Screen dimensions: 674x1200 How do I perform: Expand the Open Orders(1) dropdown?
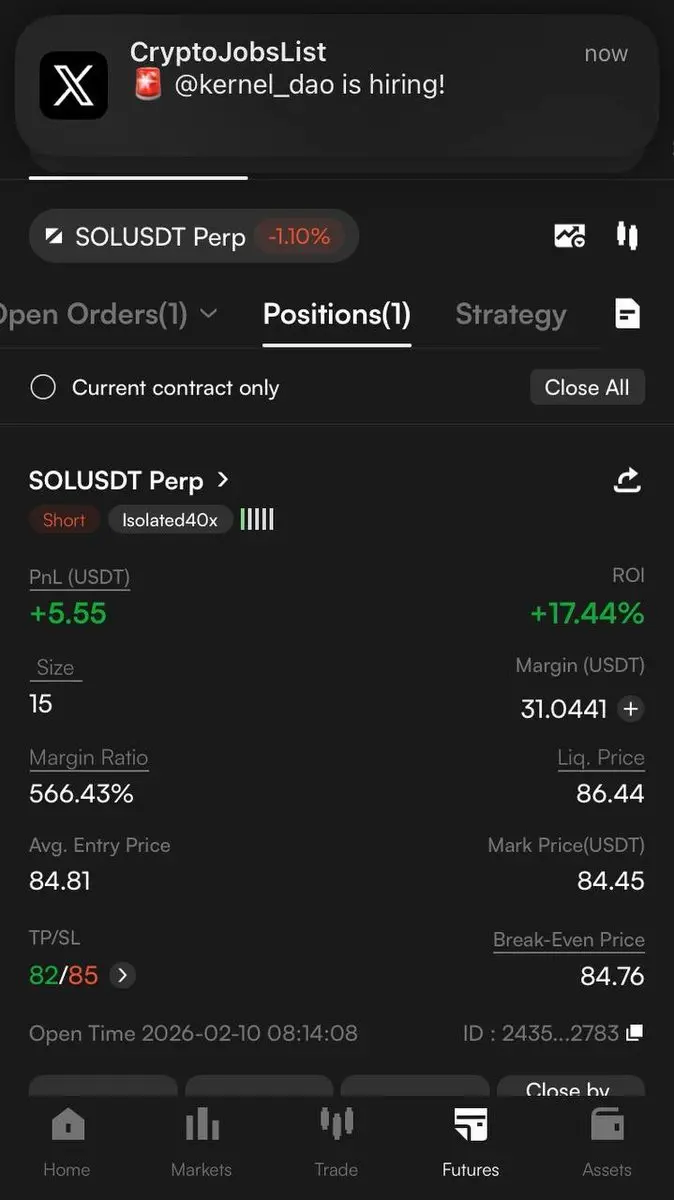coord(209,314)
